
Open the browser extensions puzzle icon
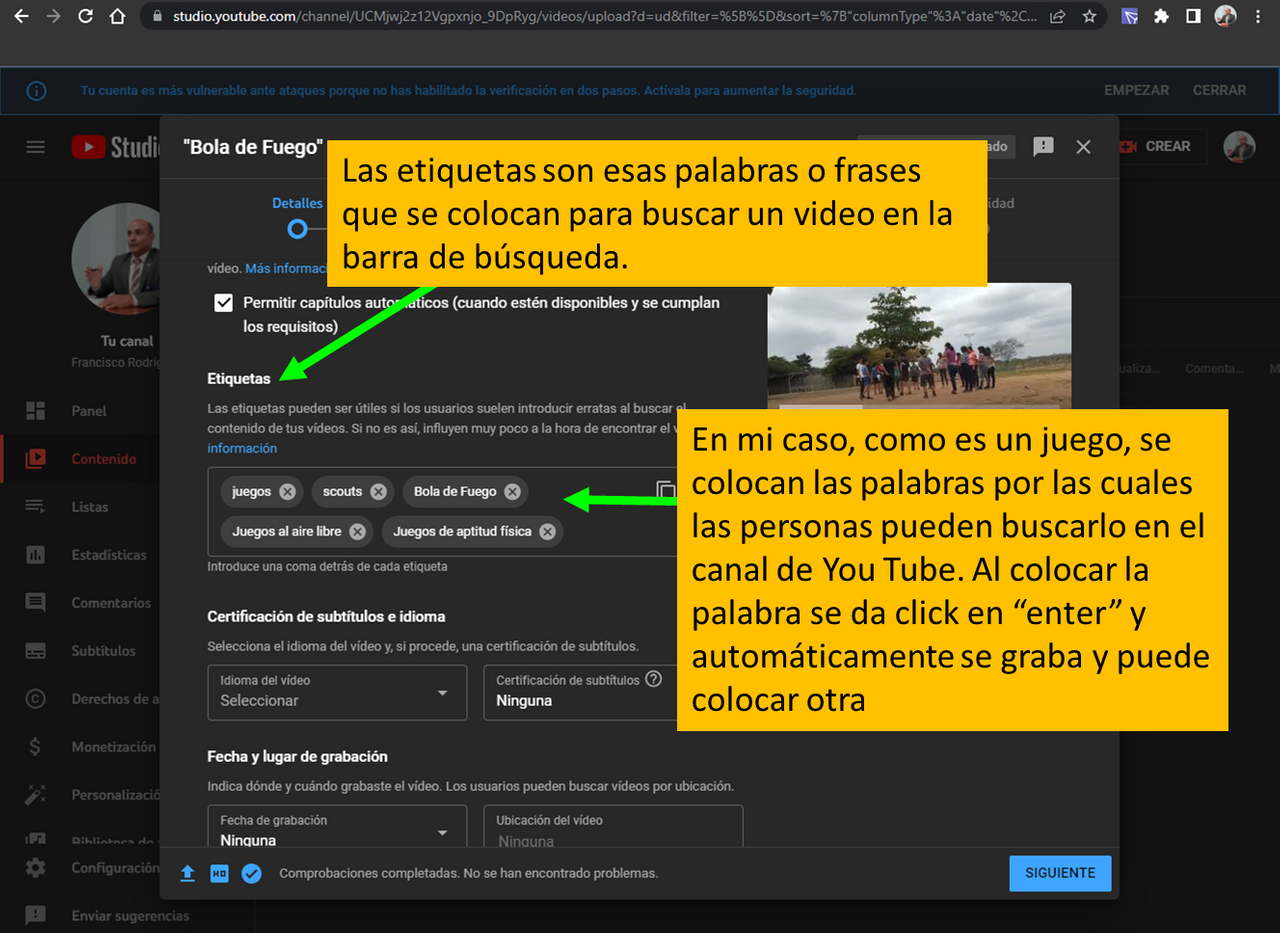[1161, 16]
